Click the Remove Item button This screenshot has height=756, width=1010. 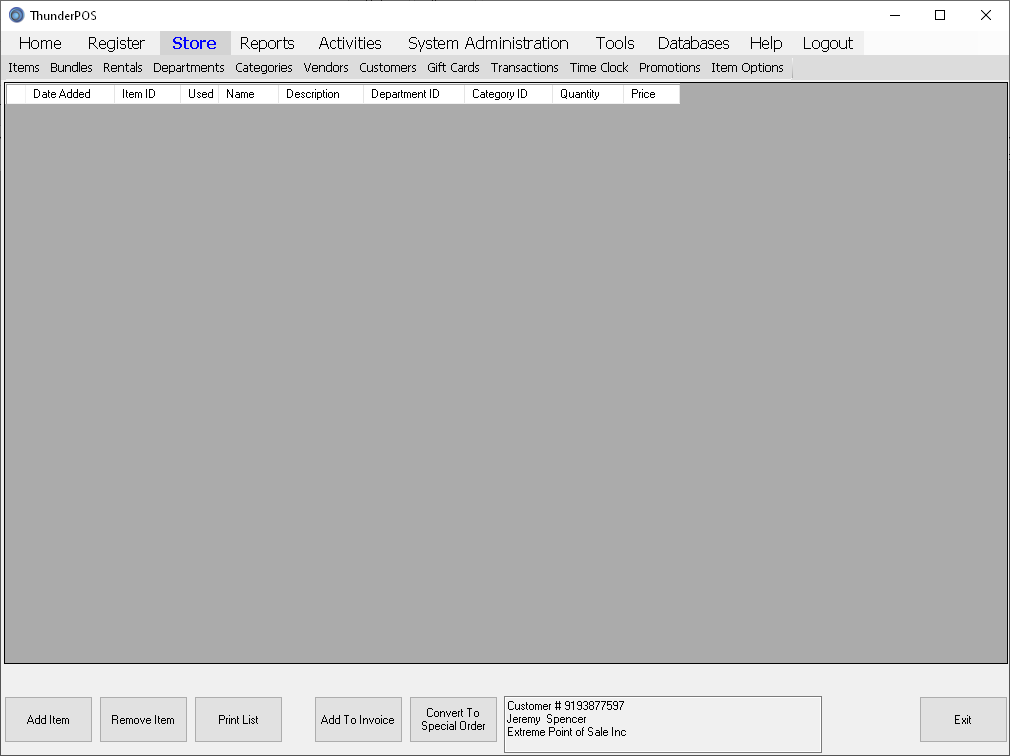coord(143,720)
